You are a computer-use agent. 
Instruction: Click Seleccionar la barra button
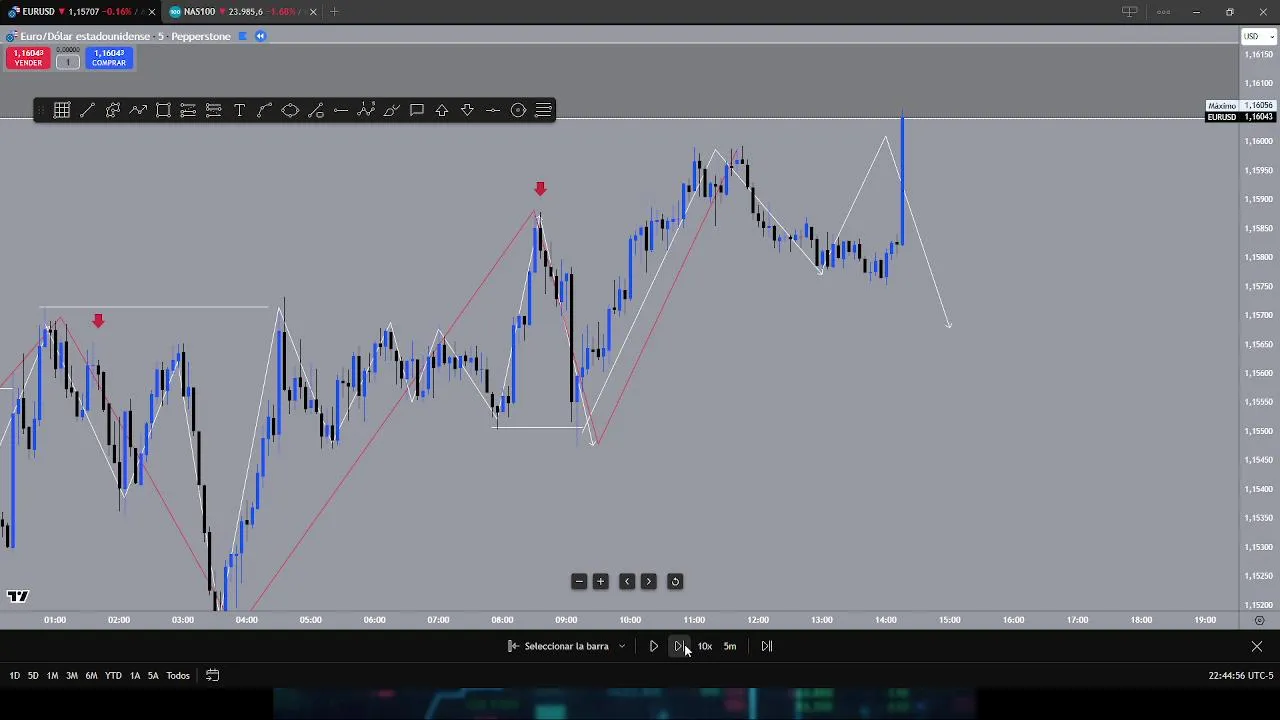point(558,646)
